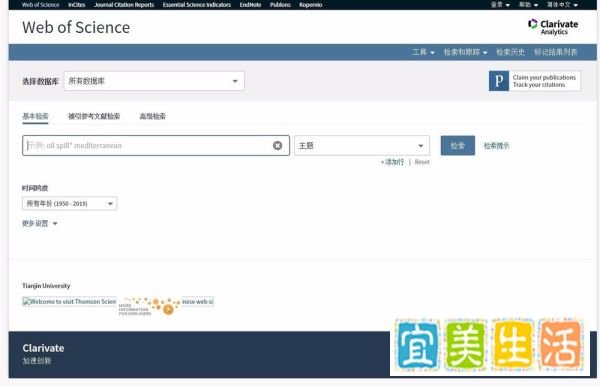Switch to the 基本检索 tab
600x386 pixels.
coord(35,116)
